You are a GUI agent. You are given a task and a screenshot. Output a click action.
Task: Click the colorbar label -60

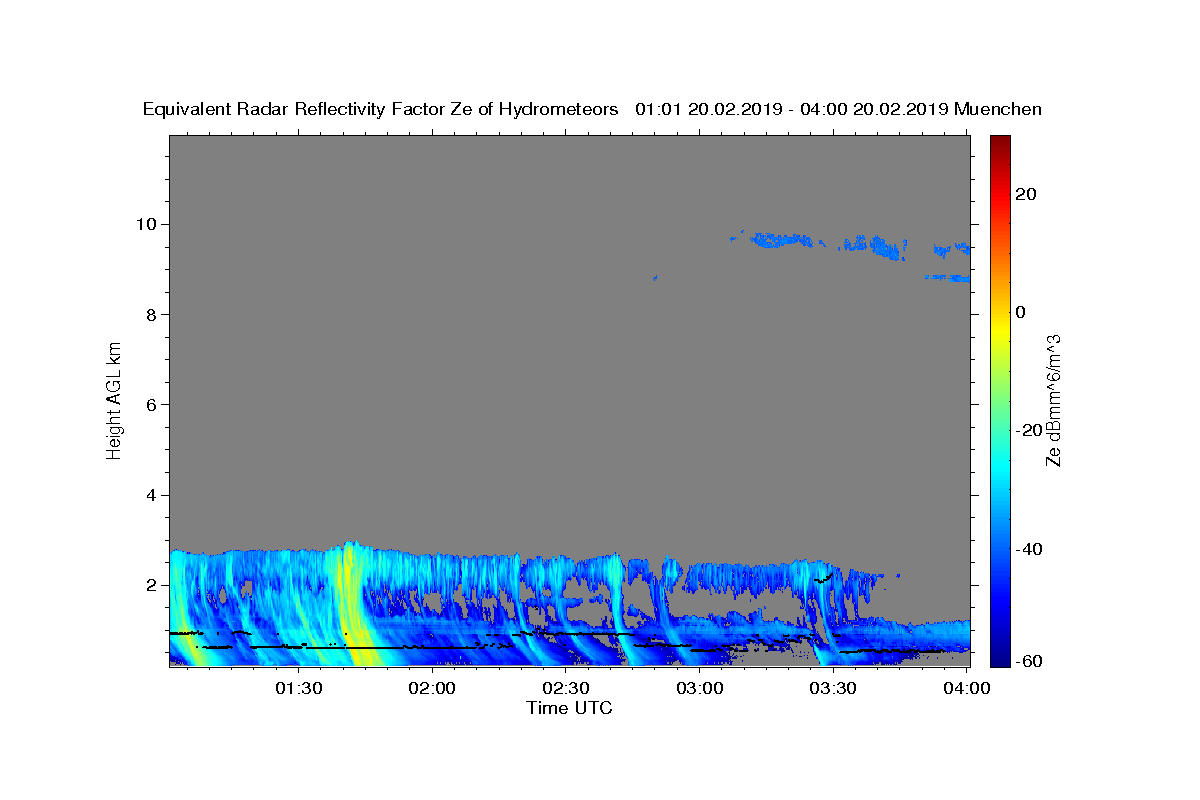click(x=1029, y=660)
